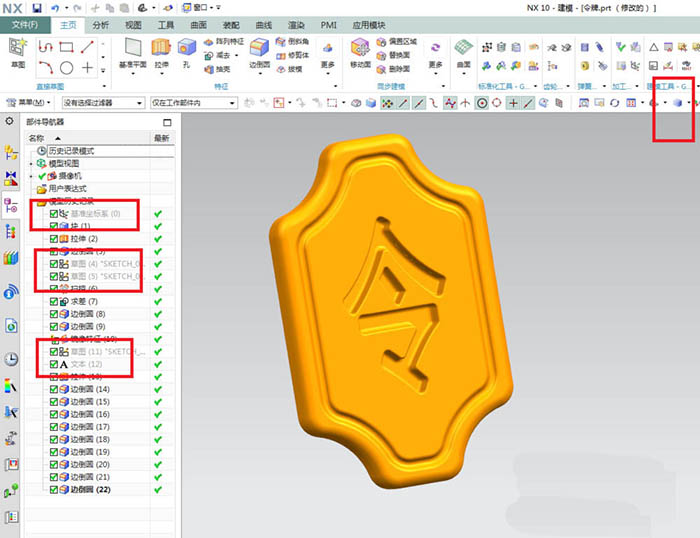Switch to the 工具 ribbon tab
Screen dimensions: 700x538
(x=166, y=25)
